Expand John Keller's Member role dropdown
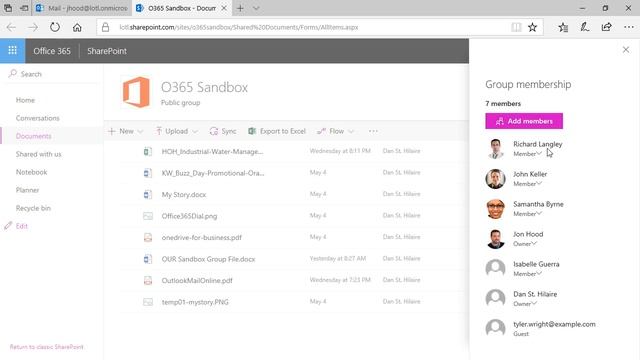 pos(527,184)
